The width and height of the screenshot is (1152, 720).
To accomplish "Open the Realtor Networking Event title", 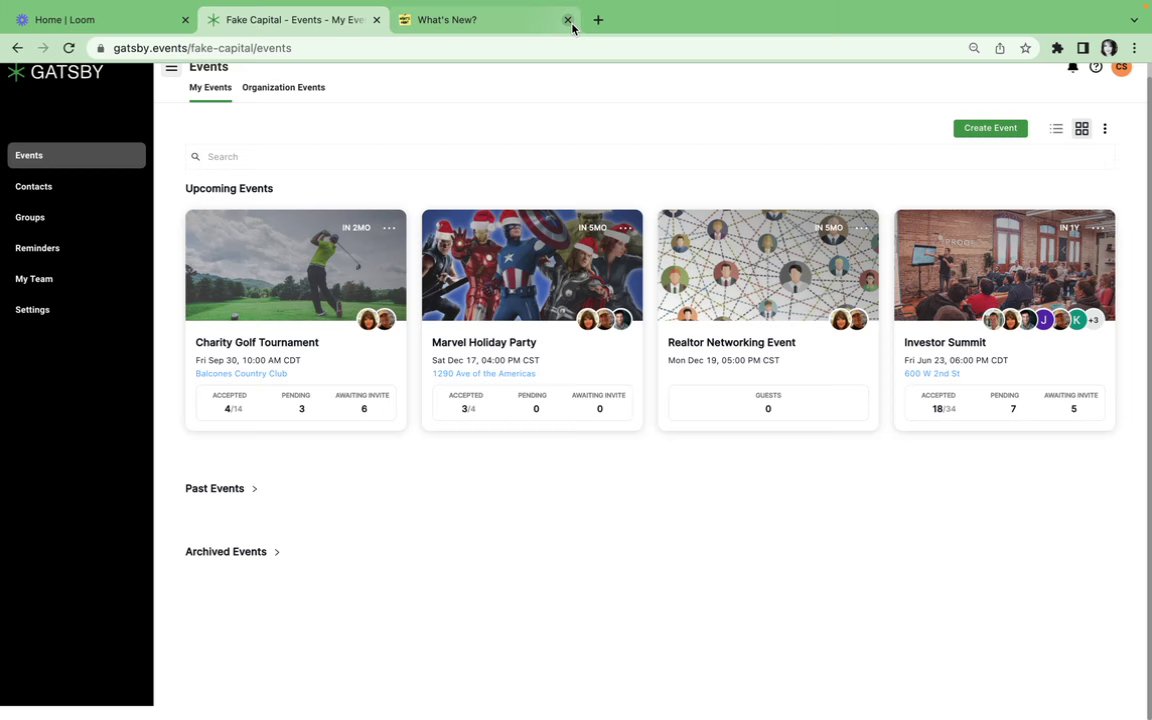I will (x=732, y=342).
